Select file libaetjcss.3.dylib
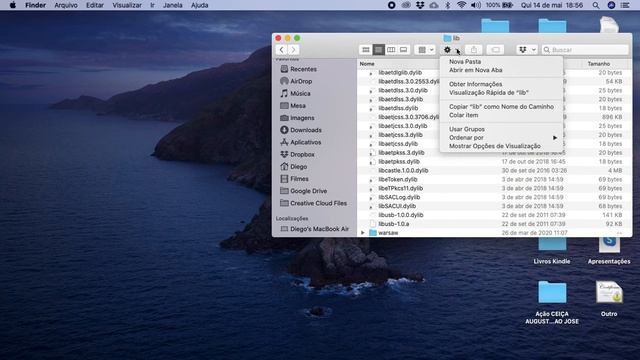This screenshot has height=360, width=640. 400,135
